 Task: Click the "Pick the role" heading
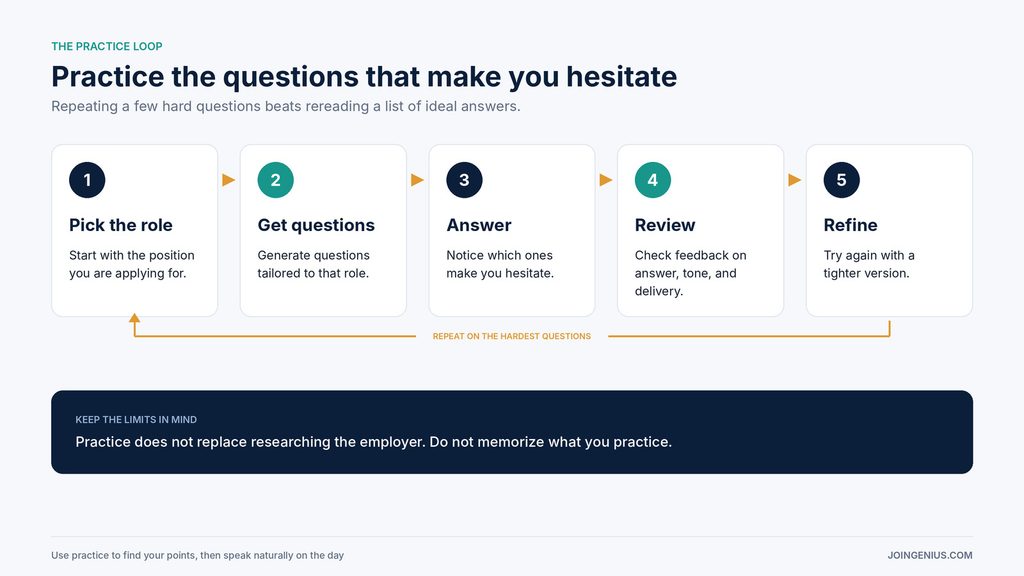[121, 225]
